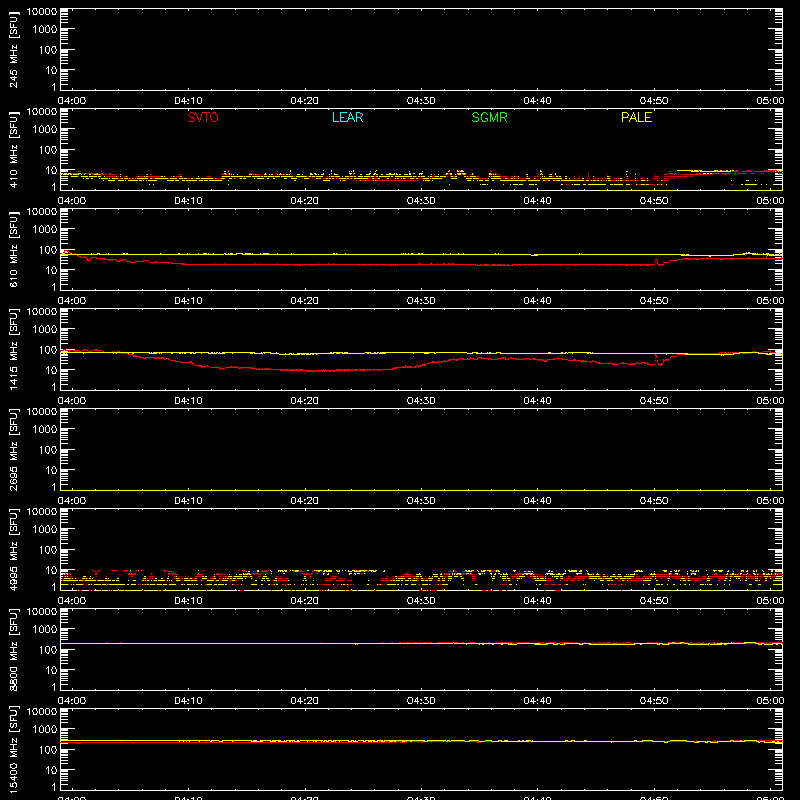Click the cyan LEAR legend label

(347, 117)
